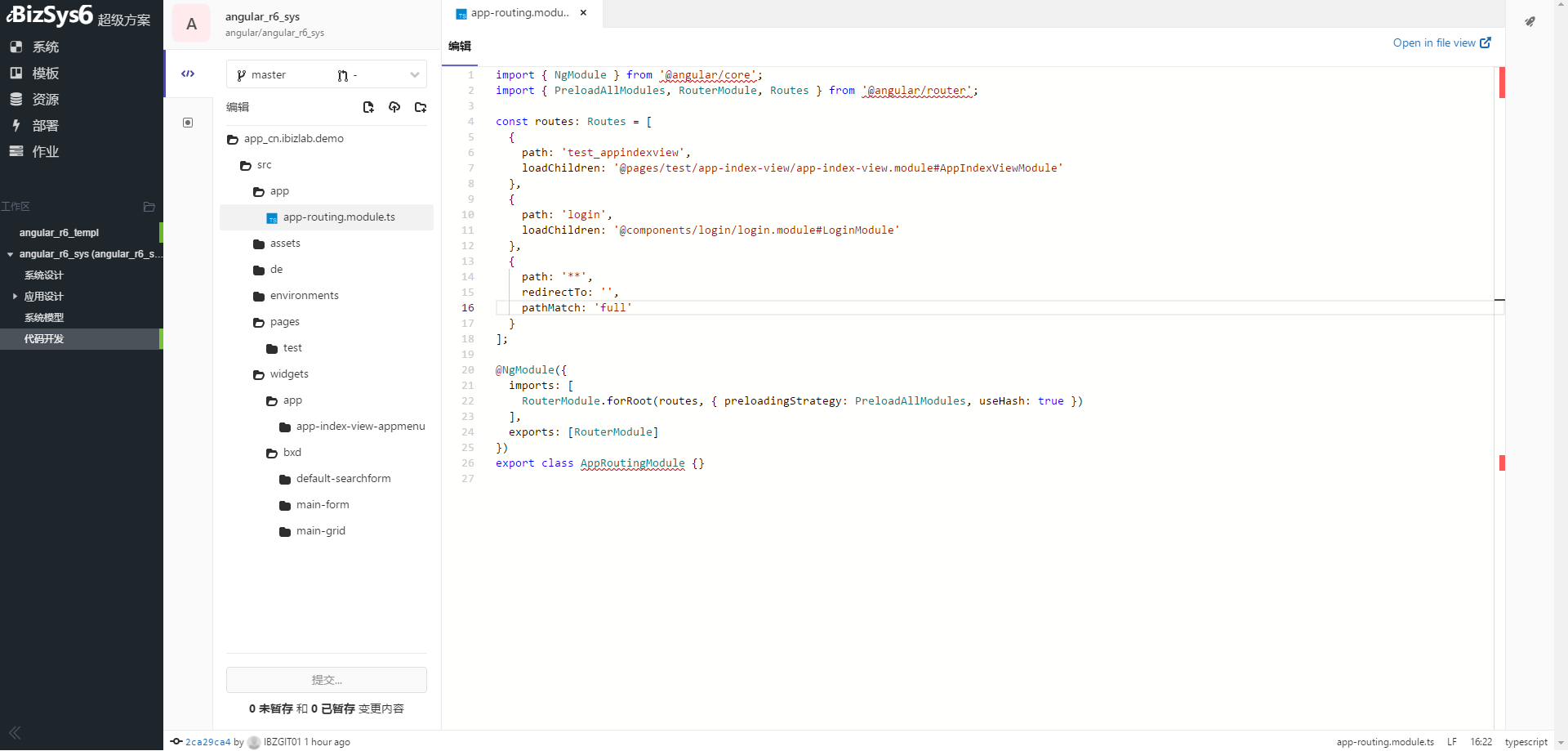Click the bottom-right scroll down arrow
Image resolution: width=1568 pixels, height=751 pixels.
(x=1561, y=743)
